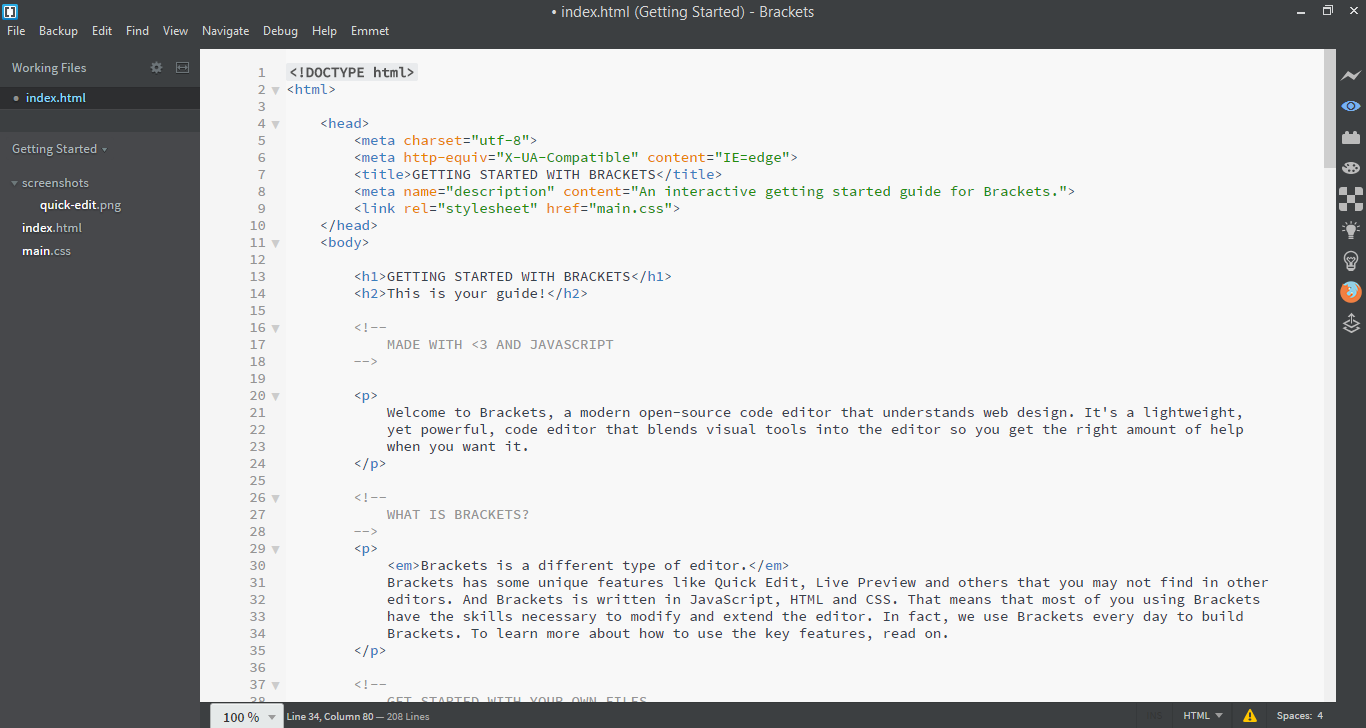Open quick-edit.png in the file tree
The height and width of the screenshot is (728, 1366).
[x=80, y=205]
